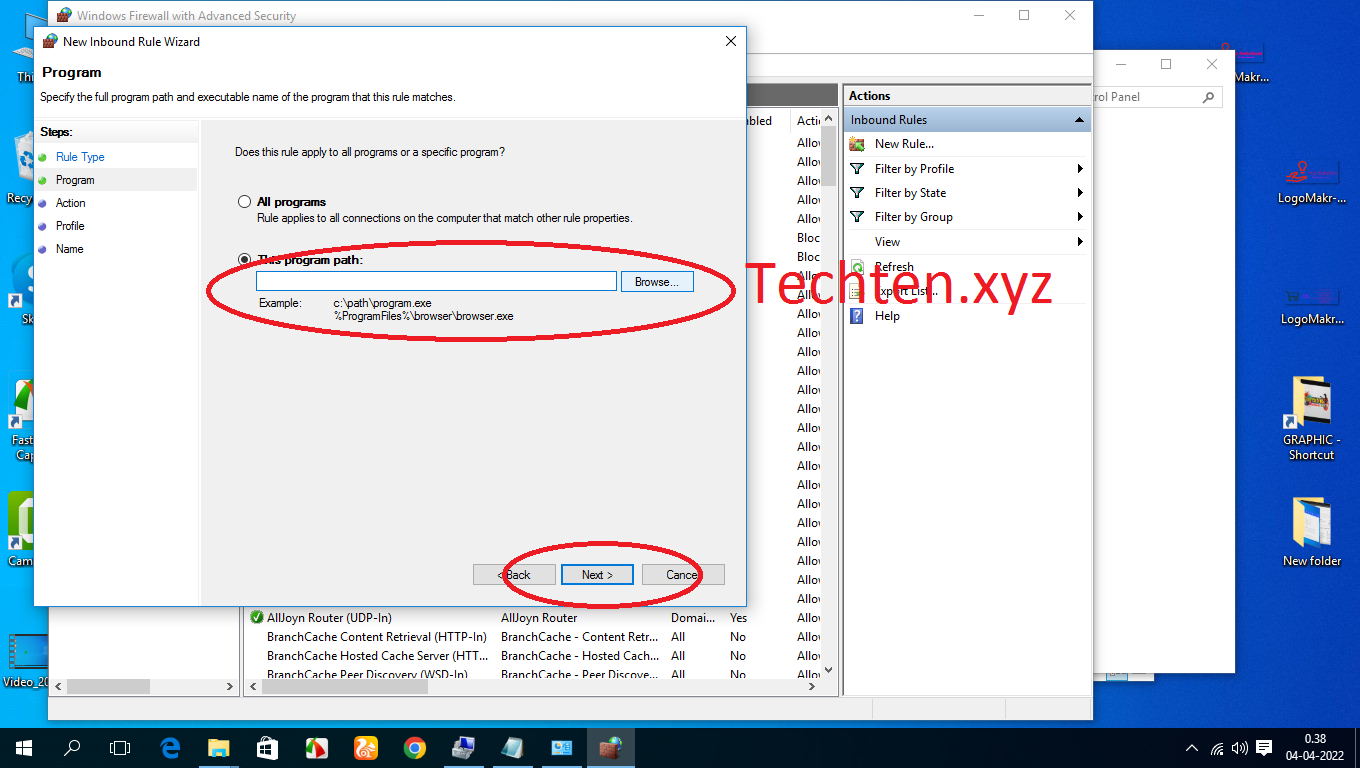This screenshot has width=1360, height=768.
Task: Select the Name step in wizard
Action: 70,249
